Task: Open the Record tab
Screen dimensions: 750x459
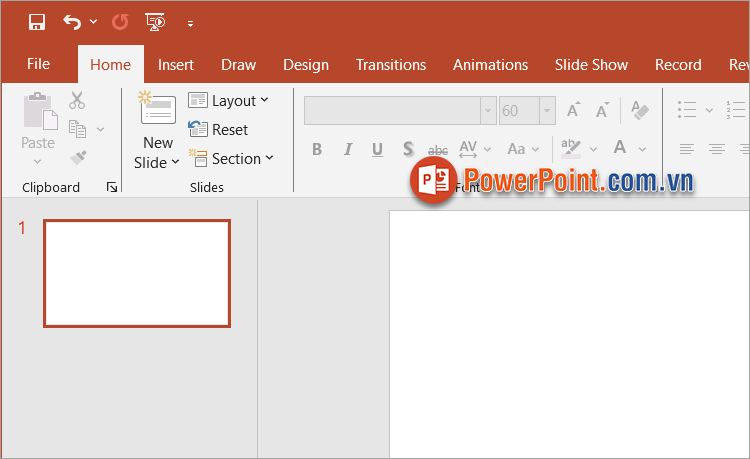Action: [x=678, y=65]
